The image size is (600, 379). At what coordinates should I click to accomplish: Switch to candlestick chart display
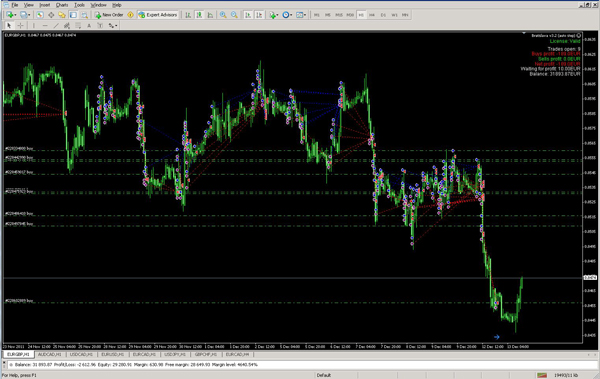tap(199, 15)
